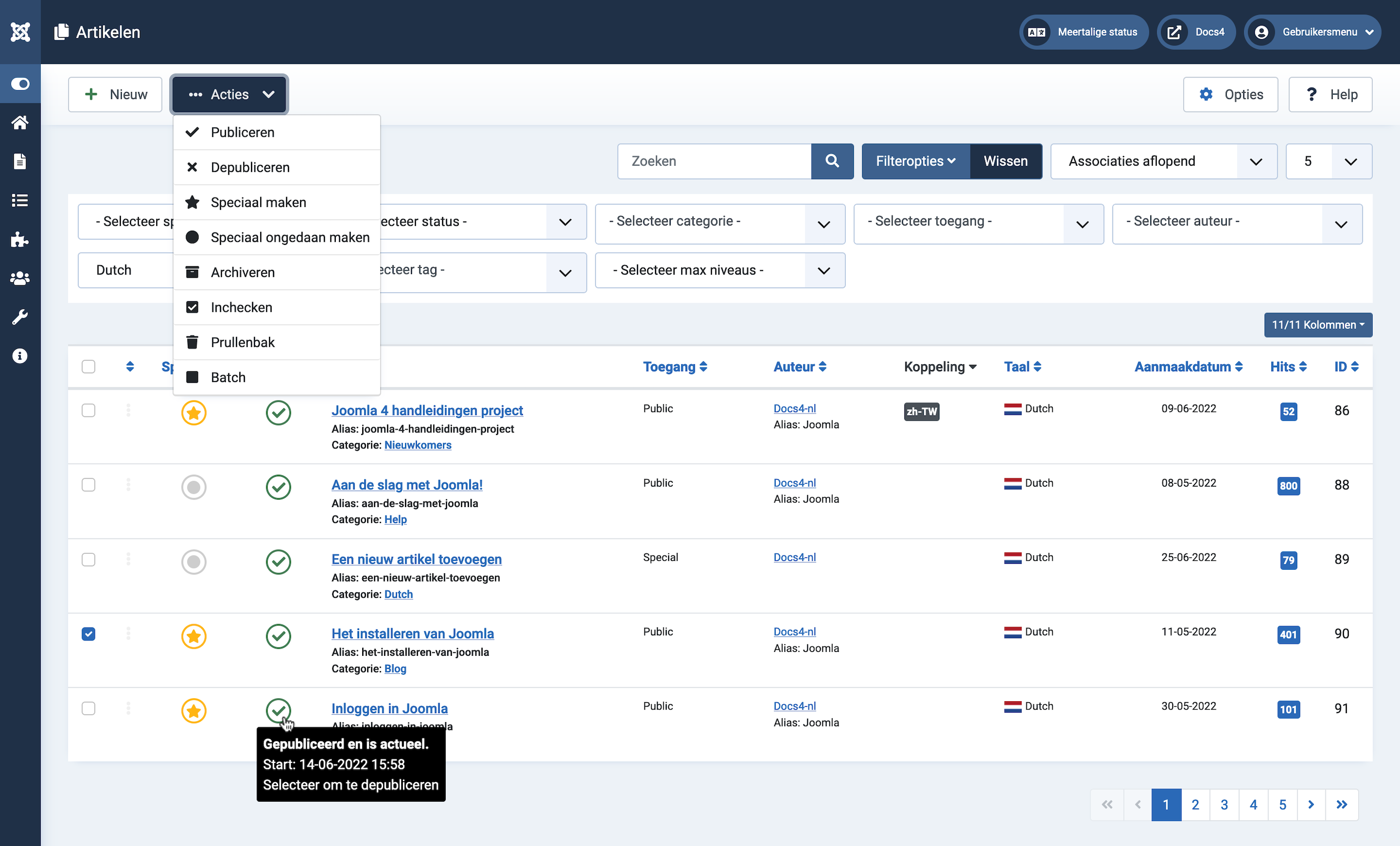Go to last page double-arrow
Viewport: 1400px width, 846px height.
[x=1341, y=804]
